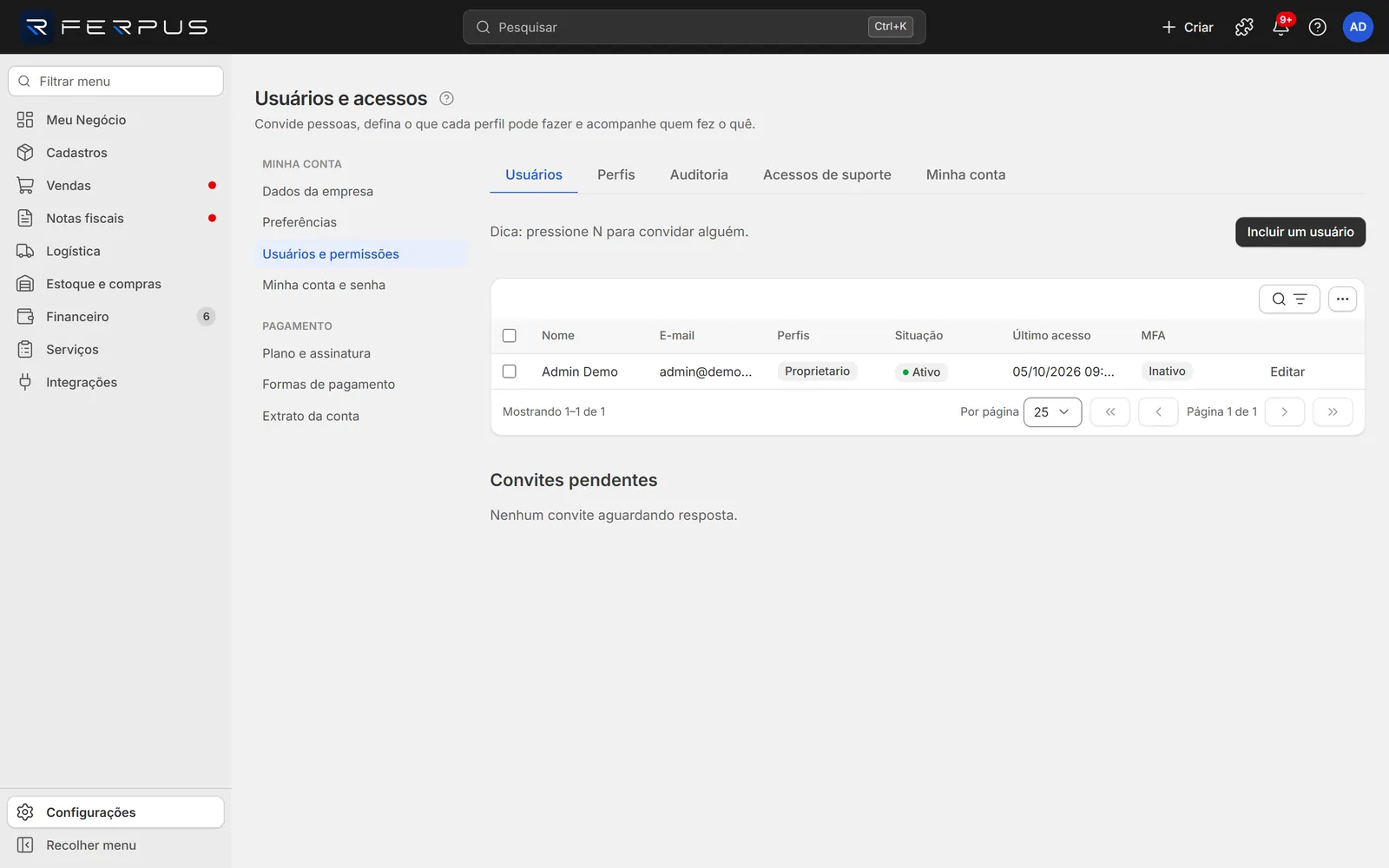The width and height of the screenshot is (1389, 868).
Task: Open Preferências settings
Action: (360, 222)
